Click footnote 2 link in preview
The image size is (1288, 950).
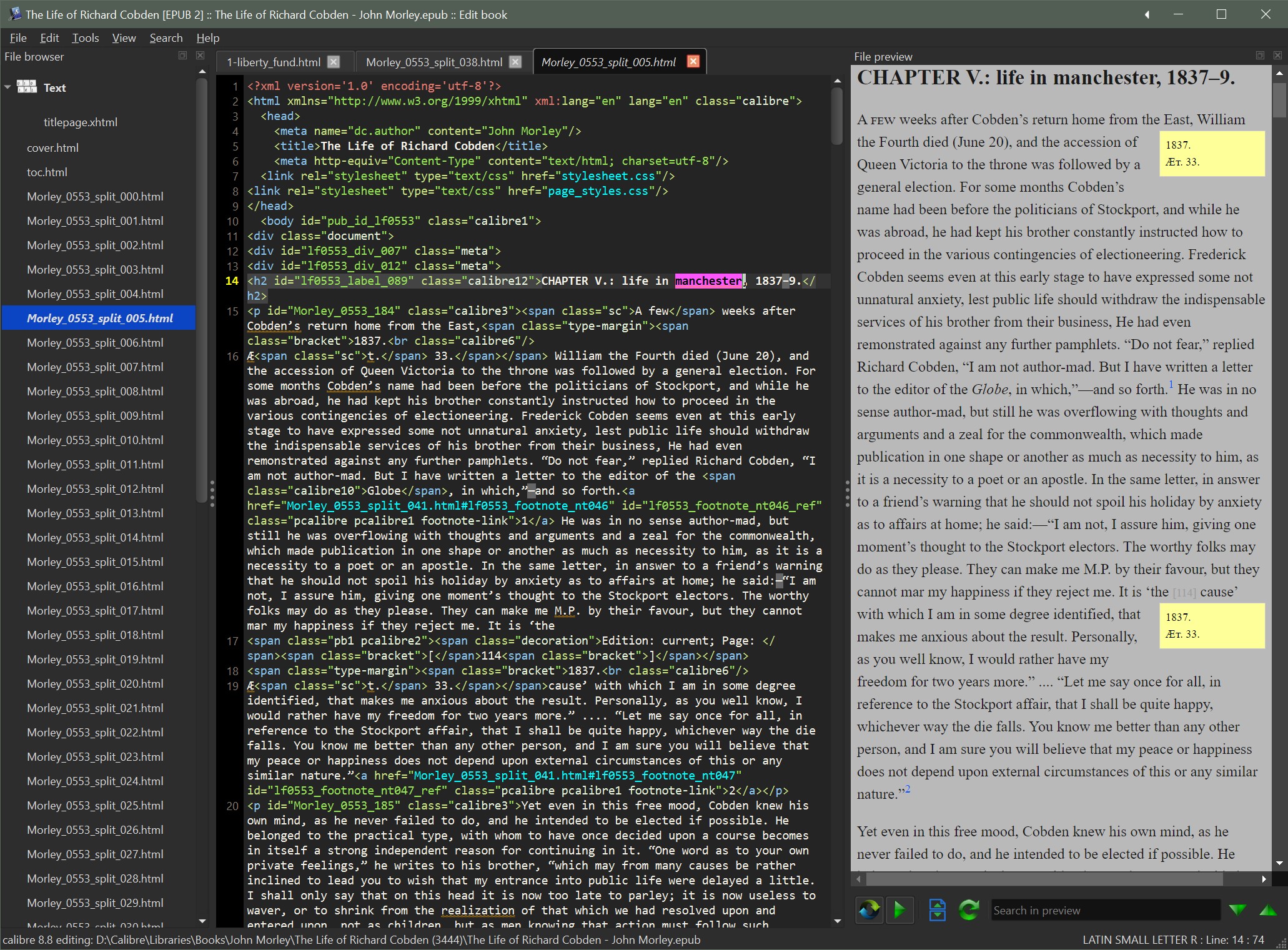click(x=908, y=789)
